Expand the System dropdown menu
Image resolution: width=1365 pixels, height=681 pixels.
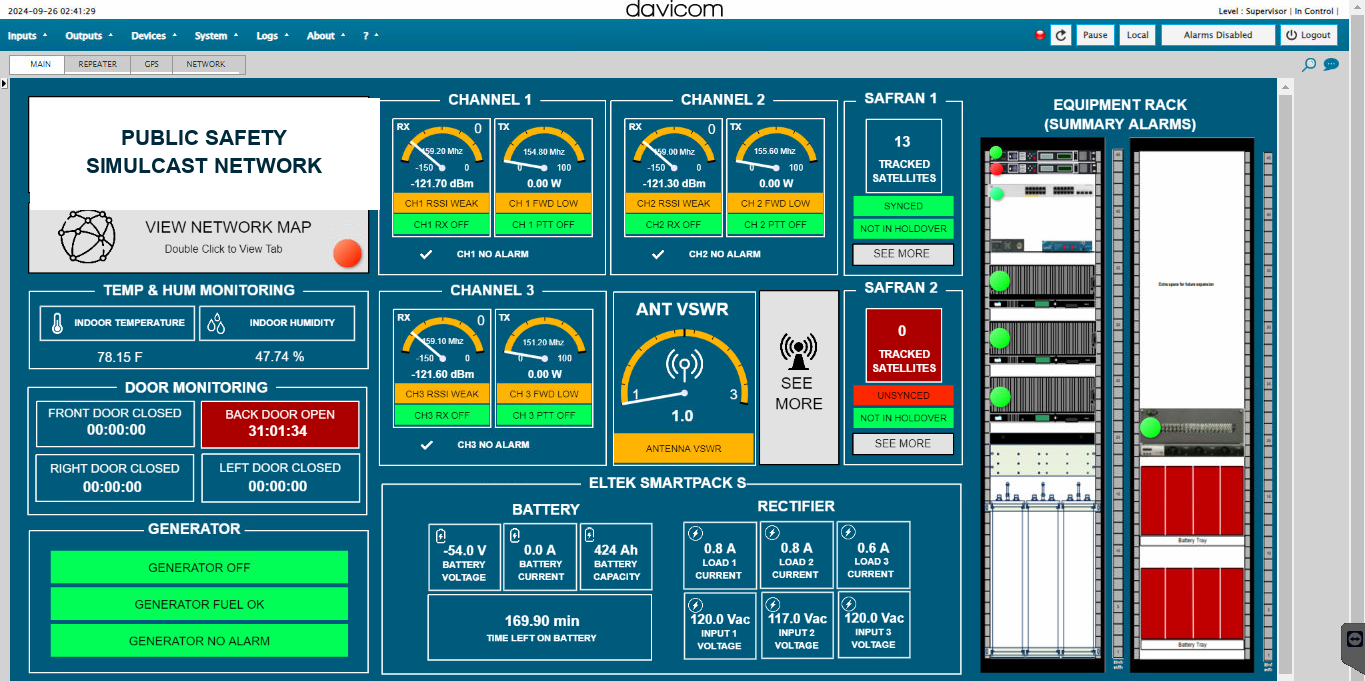[216, 36]
